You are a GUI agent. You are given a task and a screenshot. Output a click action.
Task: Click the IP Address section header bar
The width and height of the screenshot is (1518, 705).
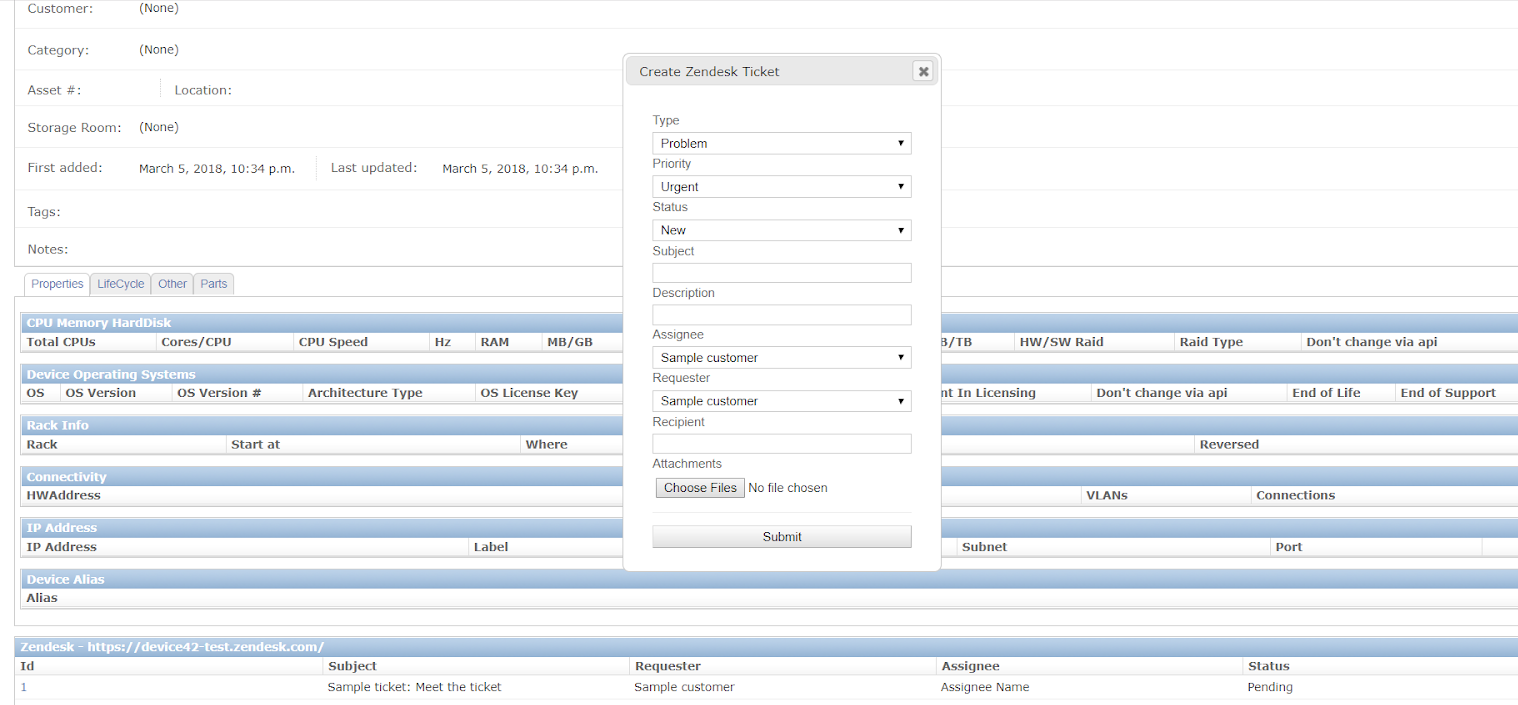pos(768,528)
